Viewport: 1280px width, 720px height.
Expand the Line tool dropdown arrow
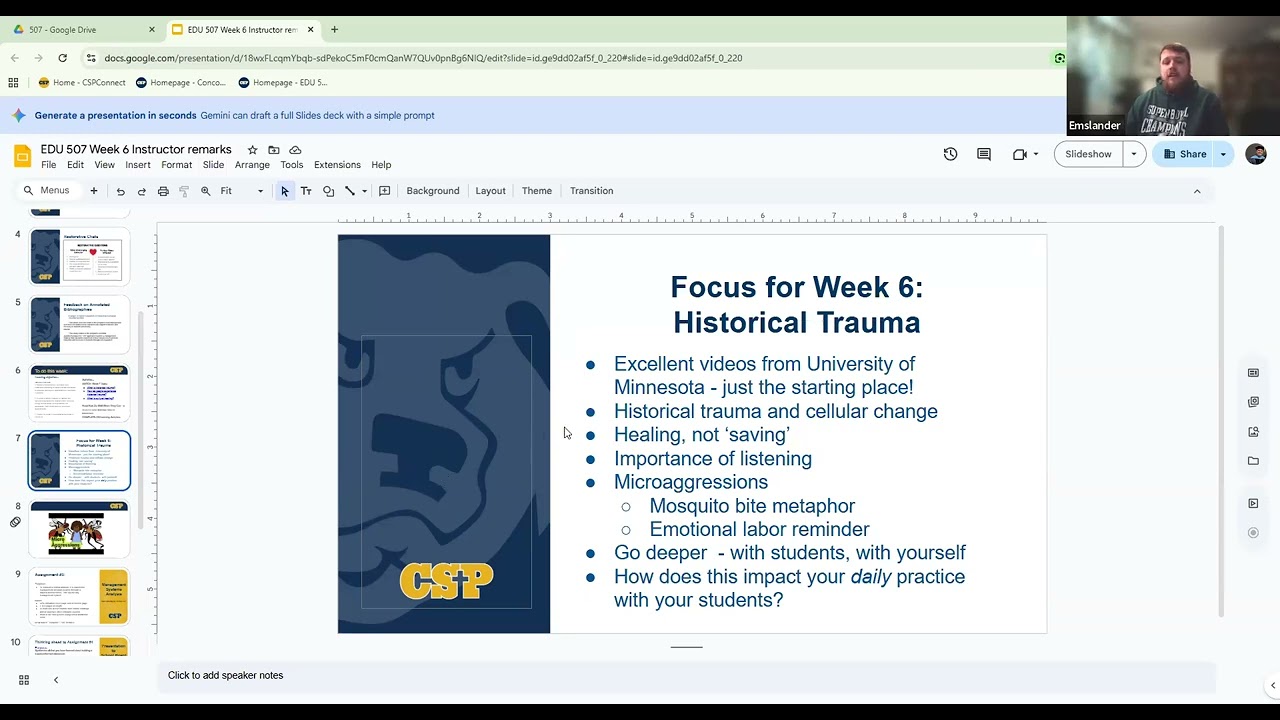(364, 191)
